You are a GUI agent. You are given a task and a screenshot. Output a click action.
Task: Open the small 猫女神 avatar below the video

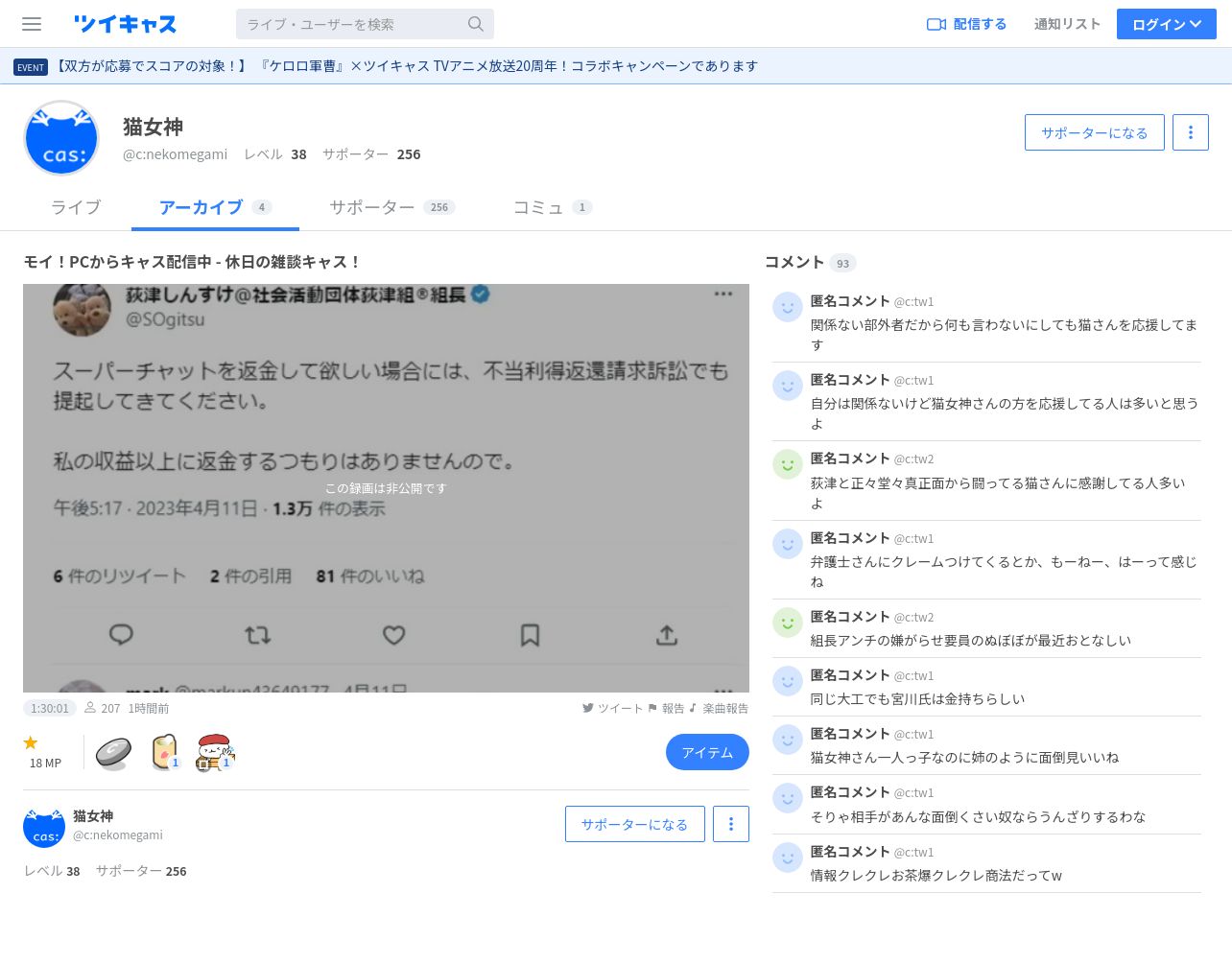44,827
